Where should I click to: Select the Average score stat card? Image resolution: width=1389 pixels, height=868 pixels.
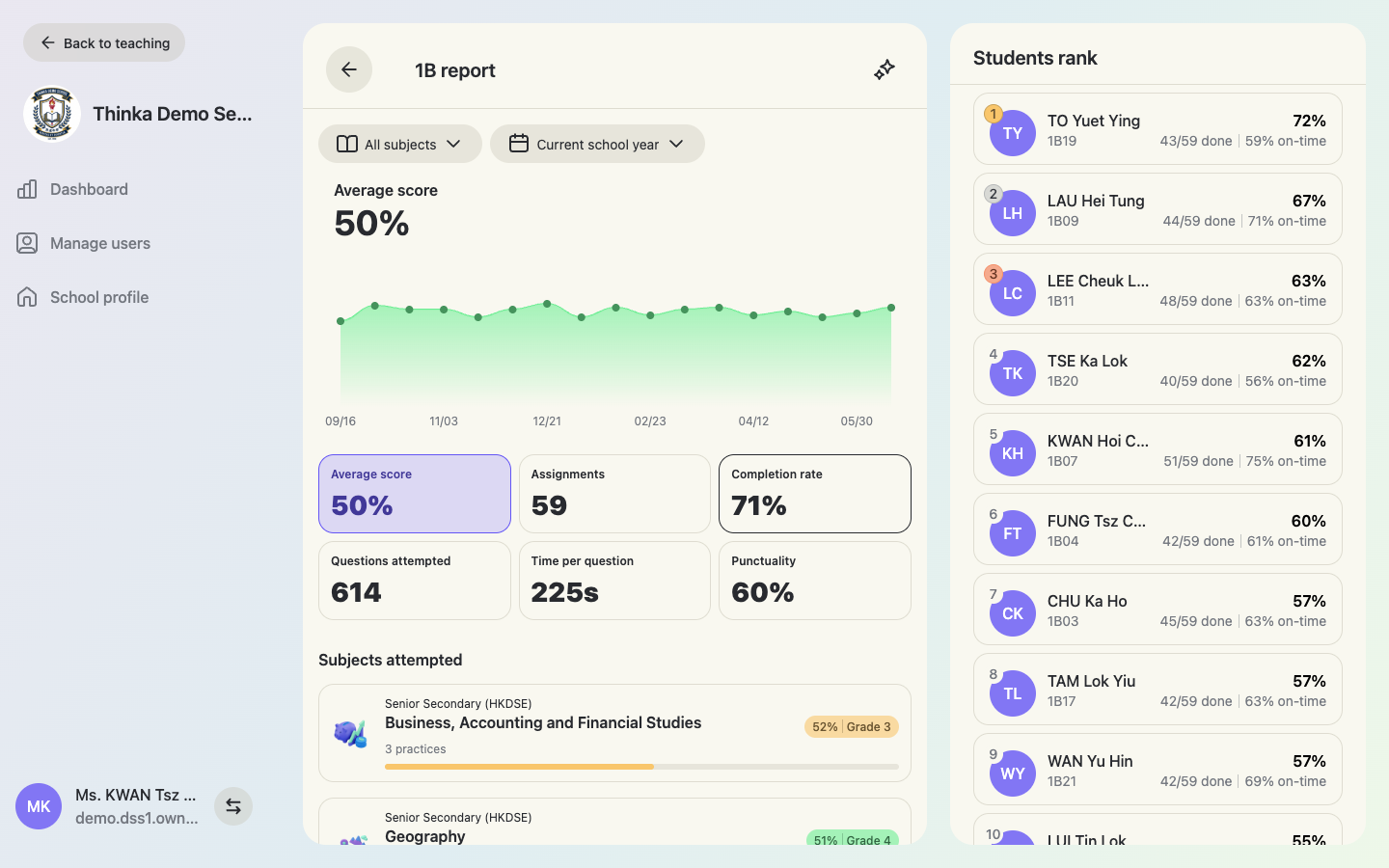415,494
